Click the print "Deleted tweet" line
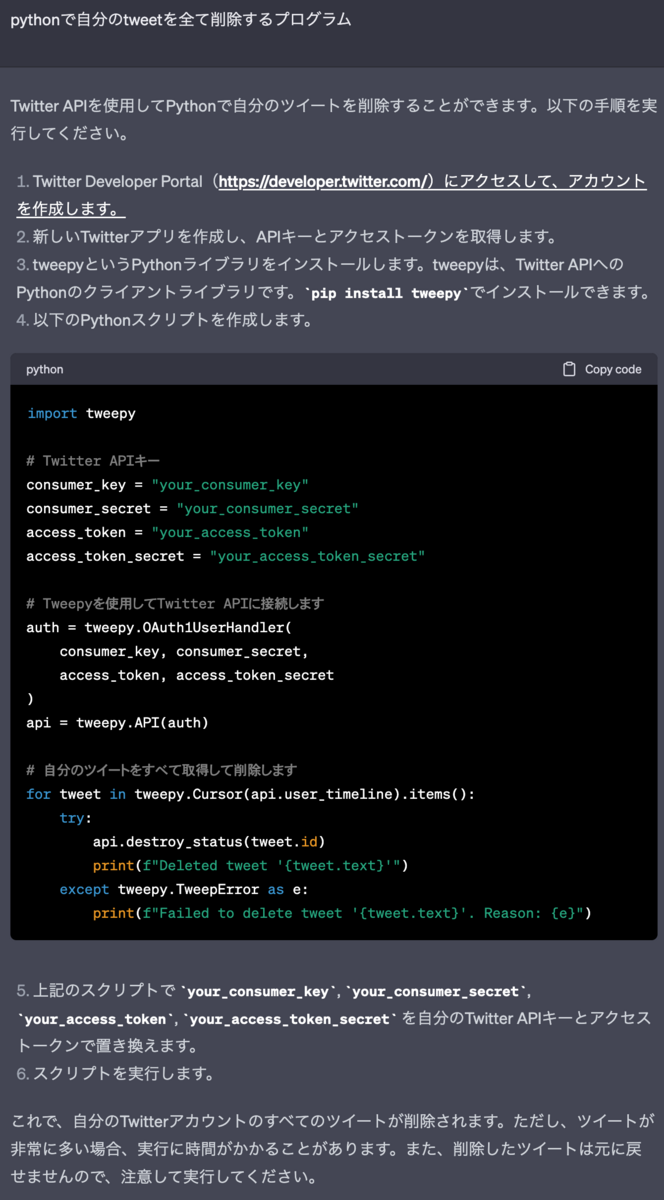The height and width of the screenshot is (1200, 664). pyautogui.click(x=251, y=866)
